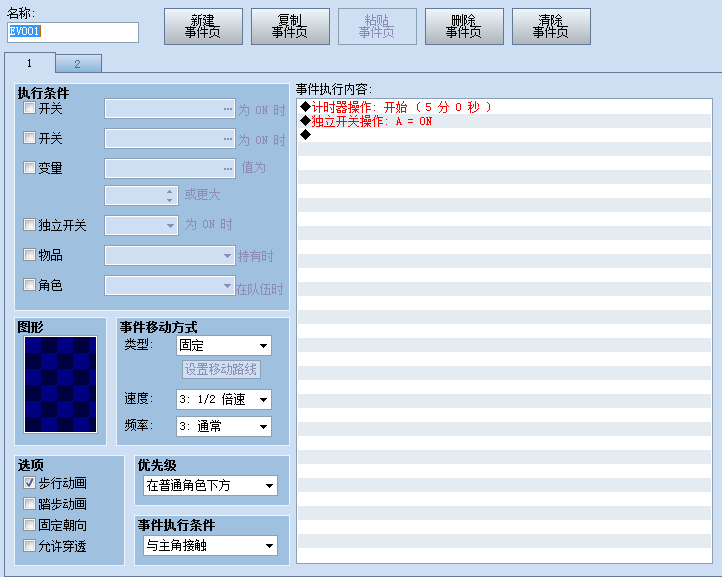Click the ellipsis of the first 开关 field
This screenshot has width=722, height=577.
coord(228,109)
